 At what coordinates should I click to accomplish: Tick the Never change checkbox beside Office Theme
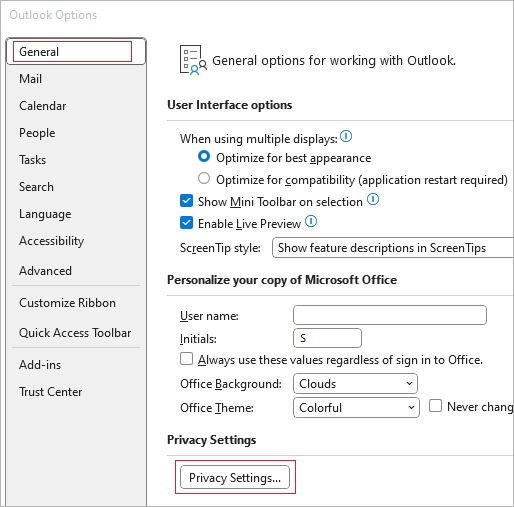435,406
